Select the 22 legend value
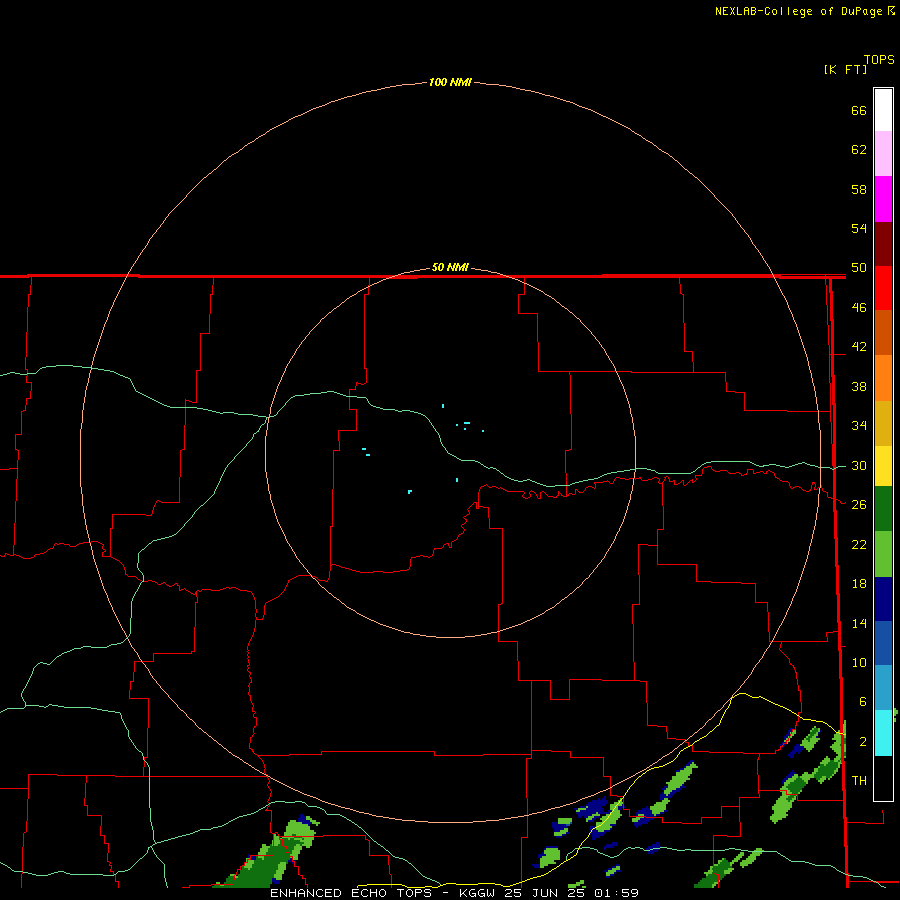Image resolution: width=900 pixels, height=900 pixels. pyautogui.click(x=859, y=544)
